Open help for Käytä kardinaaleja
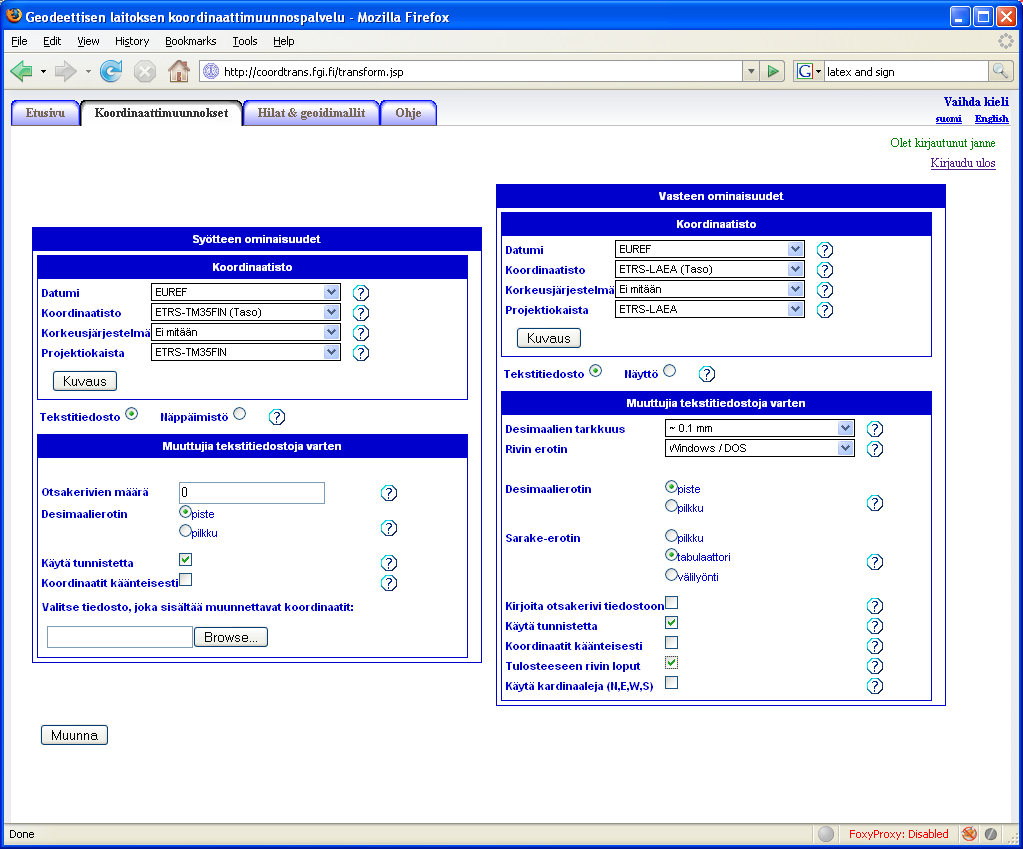This screenshot has height=849, width=1023. click(875, 686)
